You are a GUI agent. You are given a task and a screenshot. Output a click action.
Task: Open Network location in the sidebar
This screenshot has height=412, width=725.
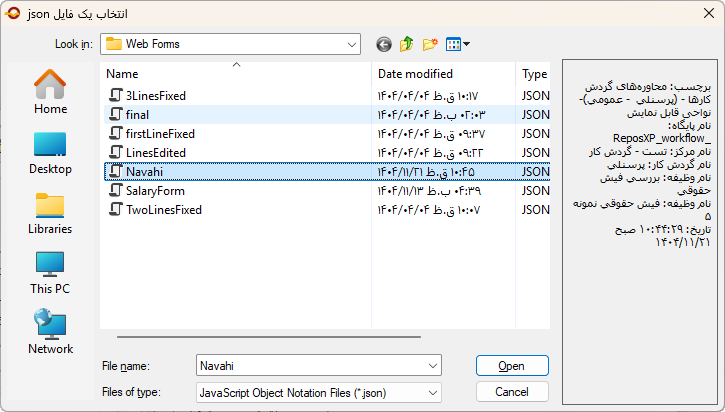(x=50, y=332)
